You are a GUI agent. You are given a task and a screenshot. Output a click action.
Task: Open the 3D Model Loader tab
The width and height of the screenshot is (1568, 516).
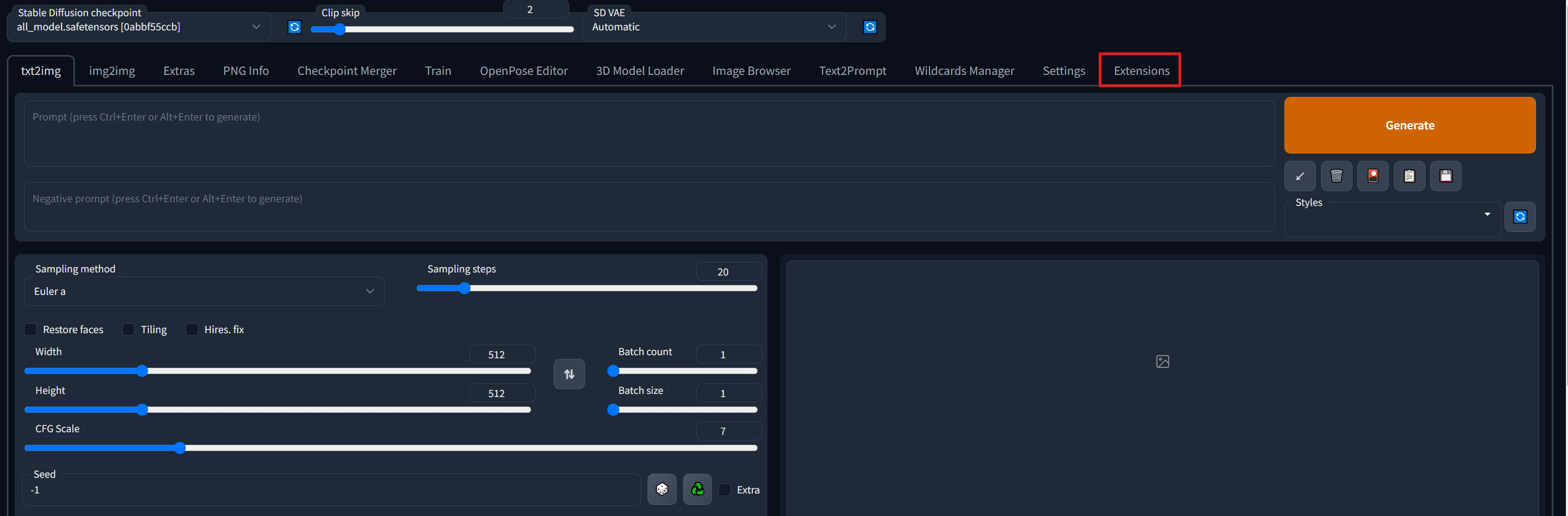pyautogui.click(x=640, y=71)
